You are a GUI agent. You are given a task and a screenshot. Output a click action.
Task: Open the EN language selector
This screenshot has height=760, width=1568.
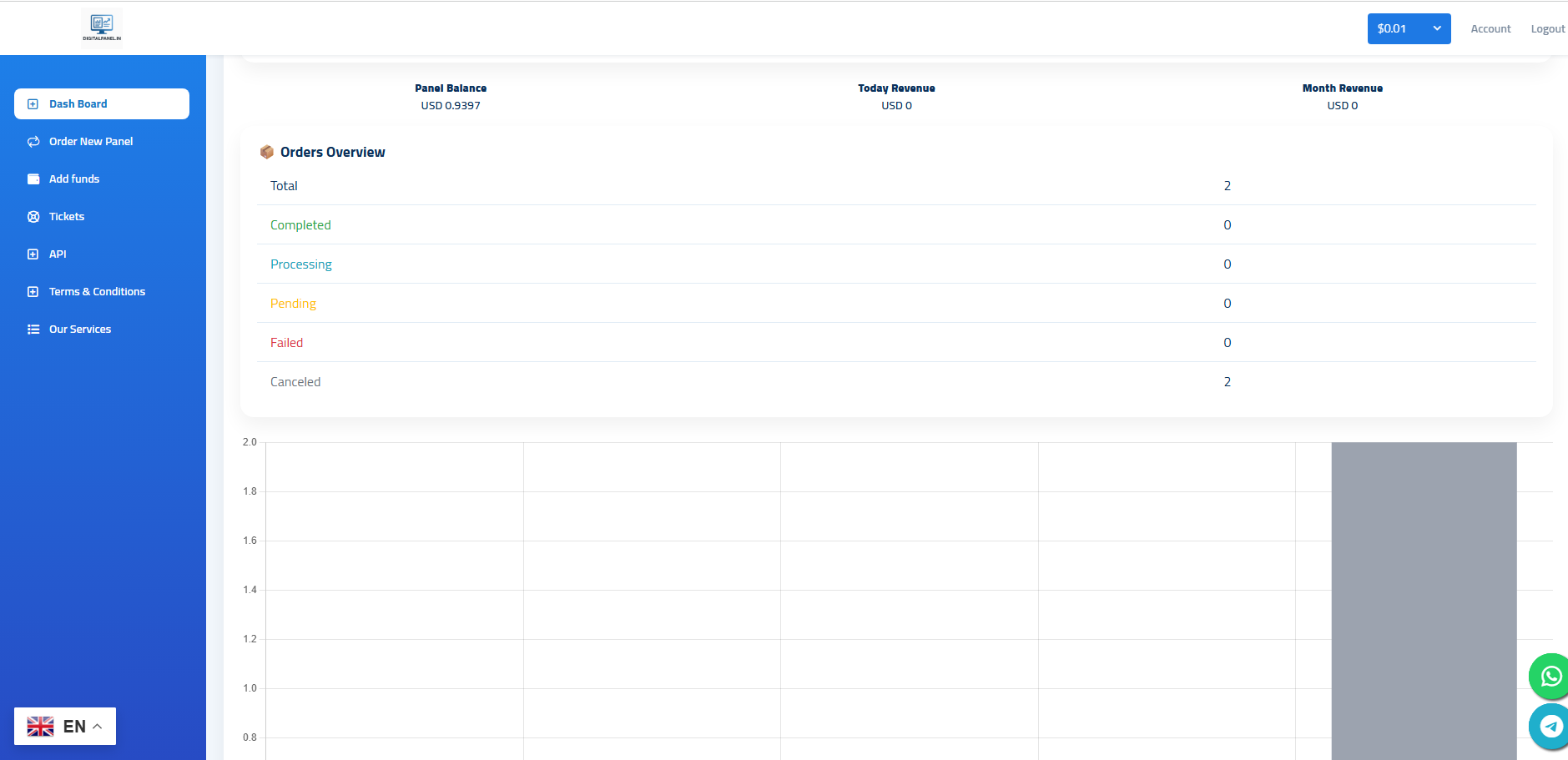[65, 726]
